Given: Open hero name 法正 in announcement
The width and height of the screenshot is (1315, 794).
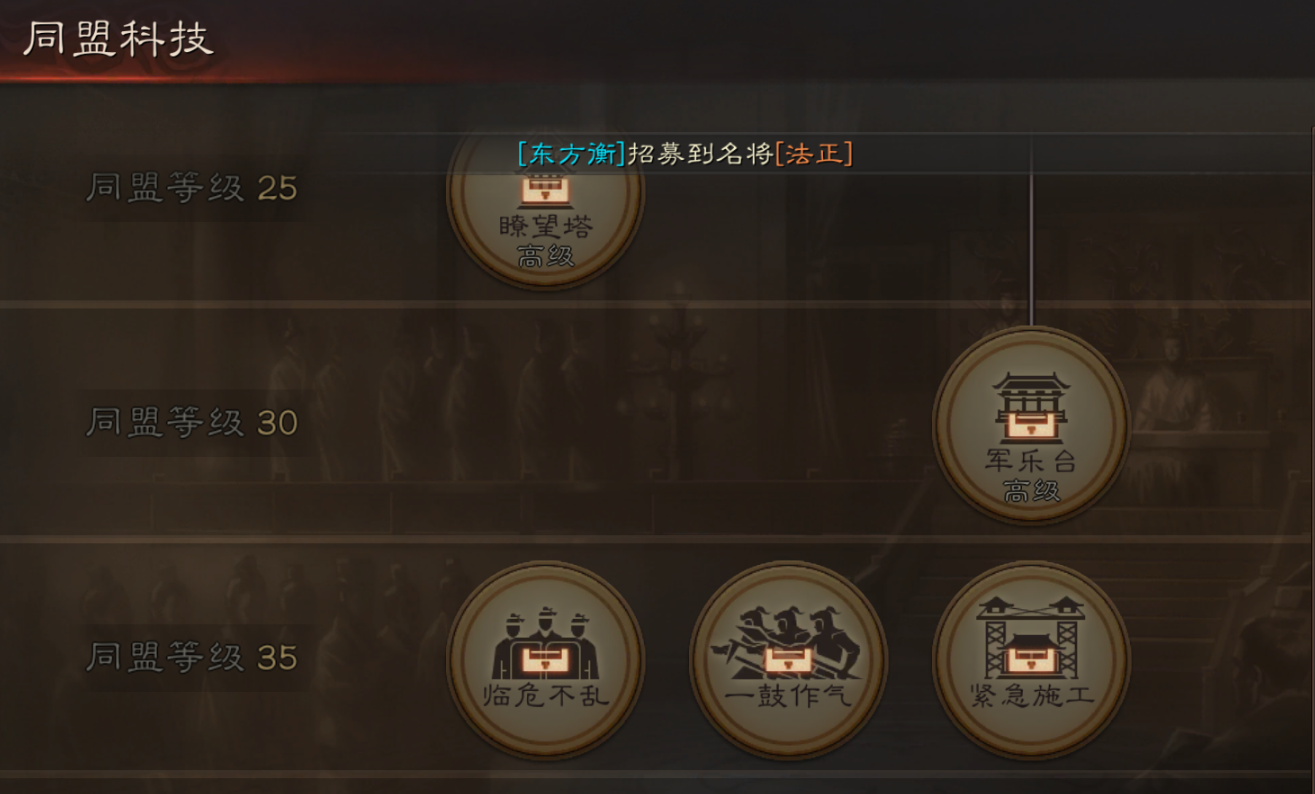Looking at the screenshot, I should coord(813,154).
